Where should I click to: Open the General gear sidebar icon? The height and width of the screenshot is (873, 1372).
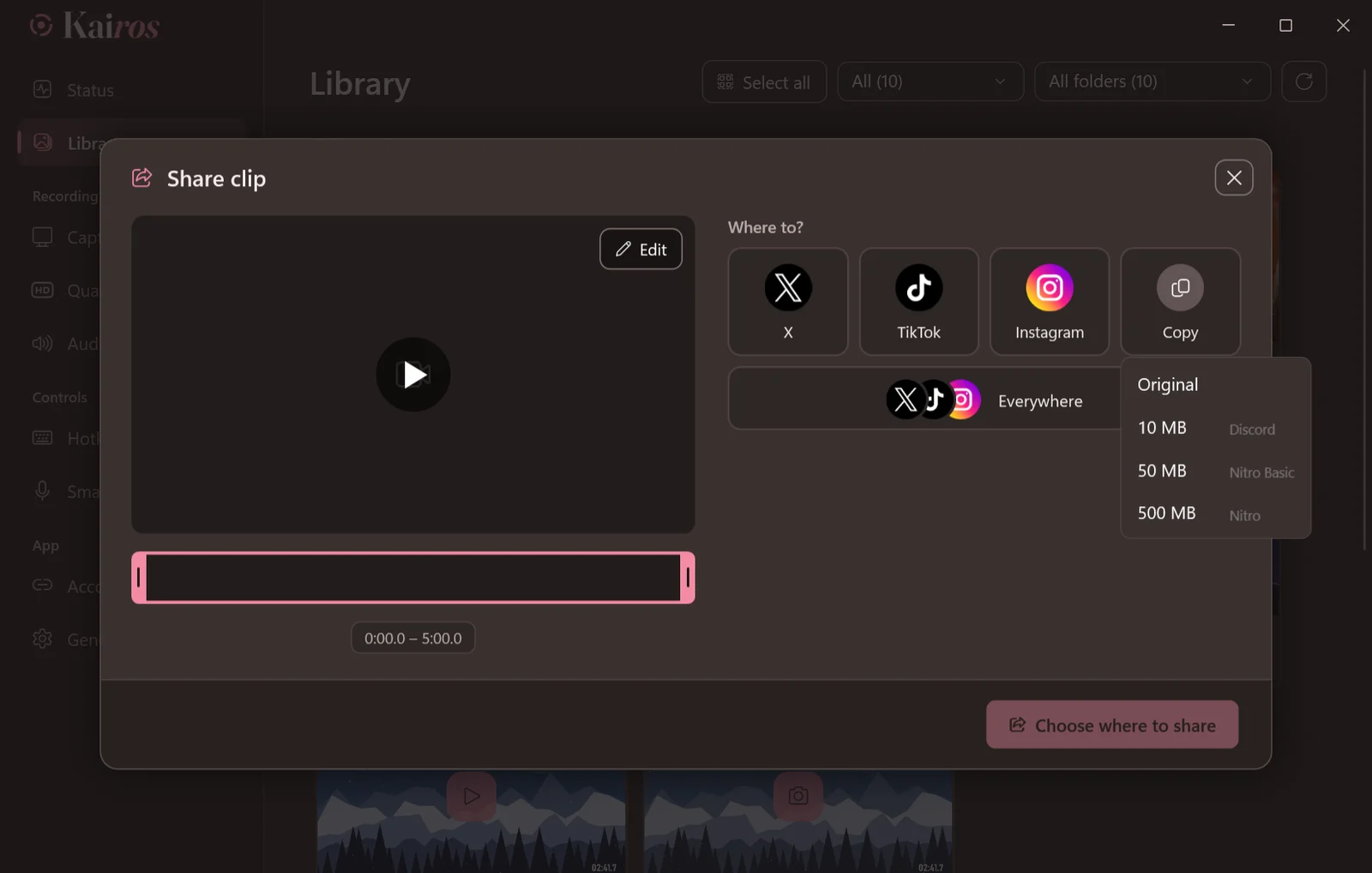(x=42, y=639)
